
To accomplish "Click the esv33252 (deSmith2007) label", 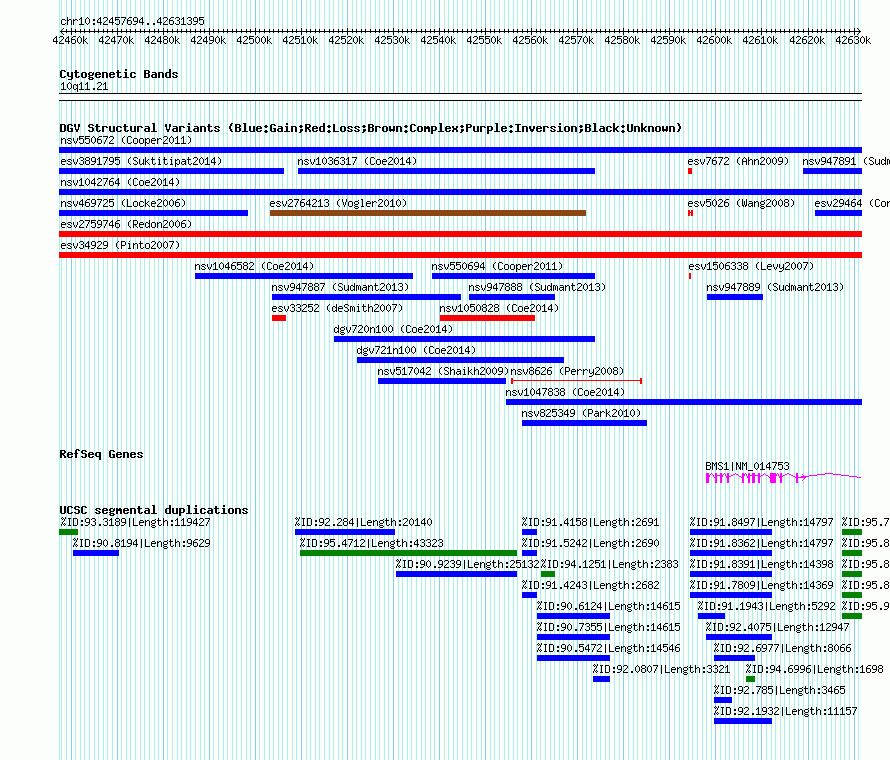I will (337, 308).
